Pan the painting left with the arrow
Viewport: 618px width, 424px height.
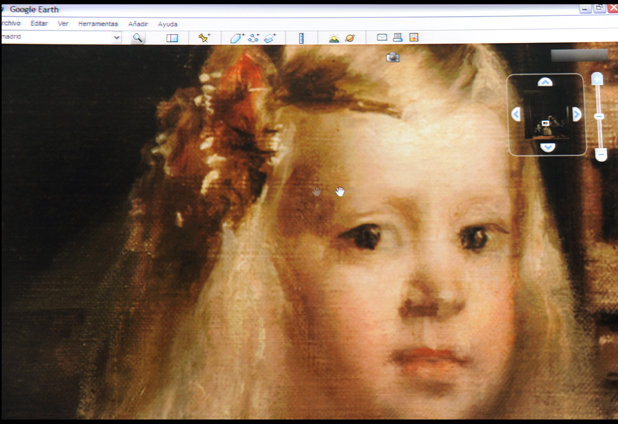[x=516, y=114]
